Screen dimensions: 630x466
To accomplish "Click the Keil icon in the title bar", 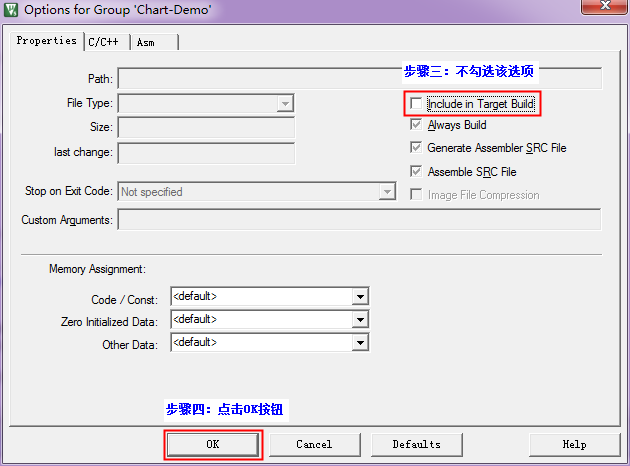I will 12,10.
